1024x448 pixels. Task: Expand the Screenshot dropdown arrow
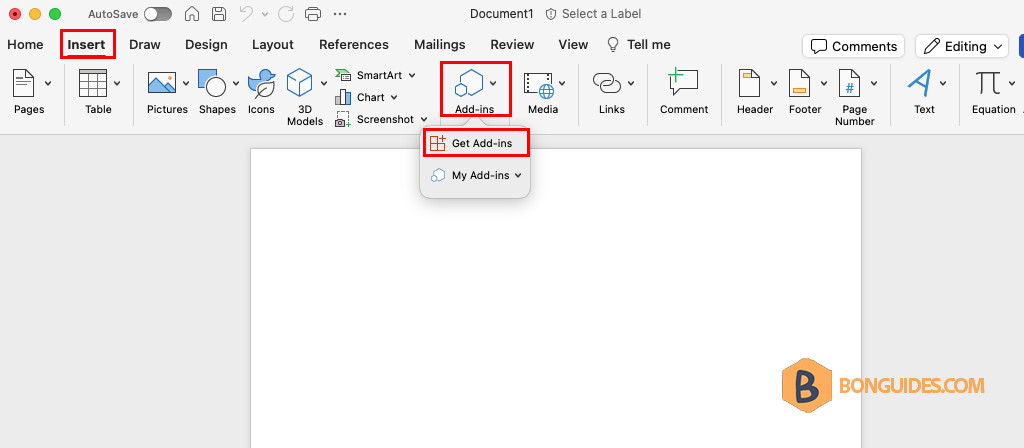[424, 120]
